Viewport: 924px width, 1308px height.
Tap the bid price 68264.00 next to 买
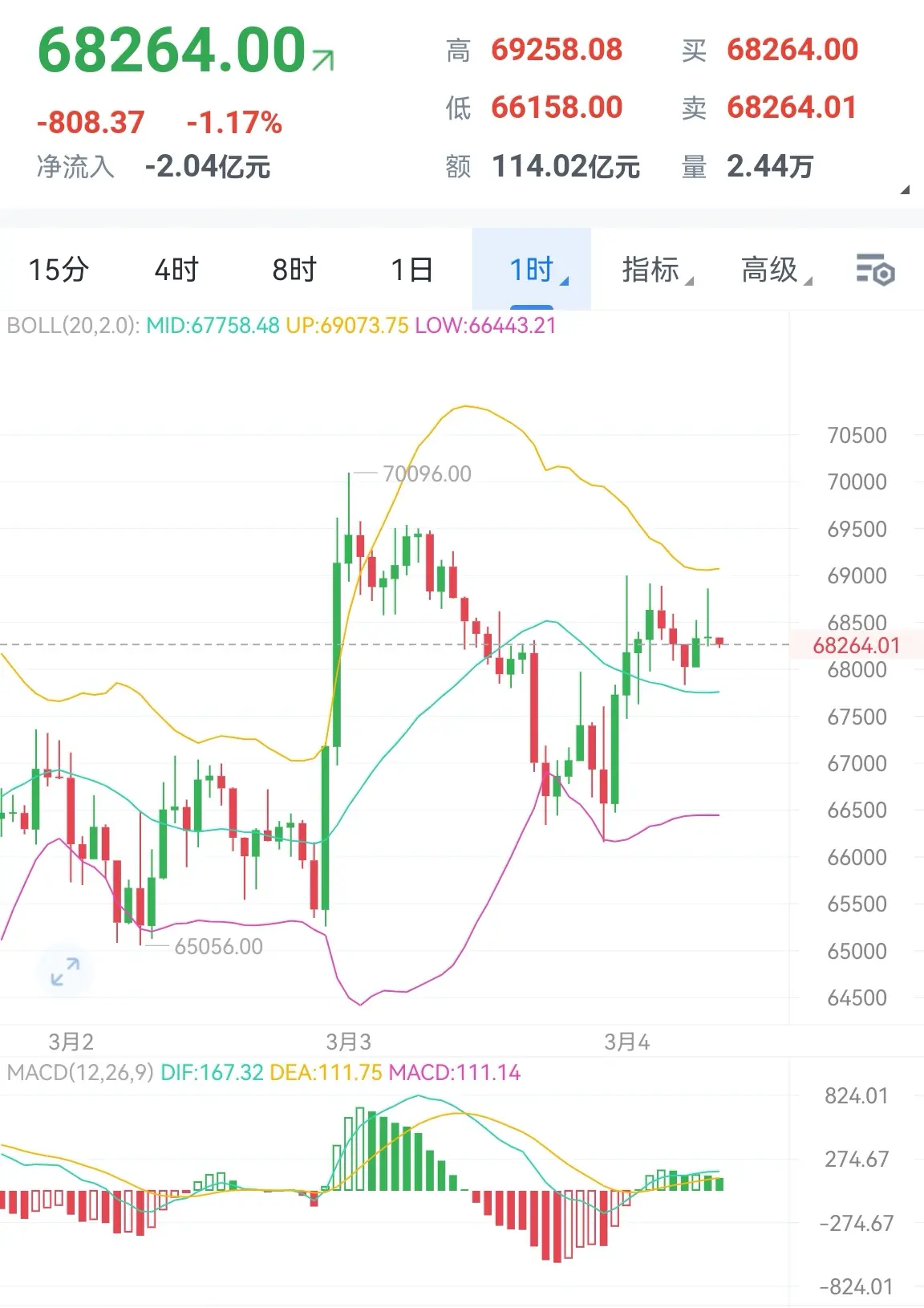[x=792, y=50]
